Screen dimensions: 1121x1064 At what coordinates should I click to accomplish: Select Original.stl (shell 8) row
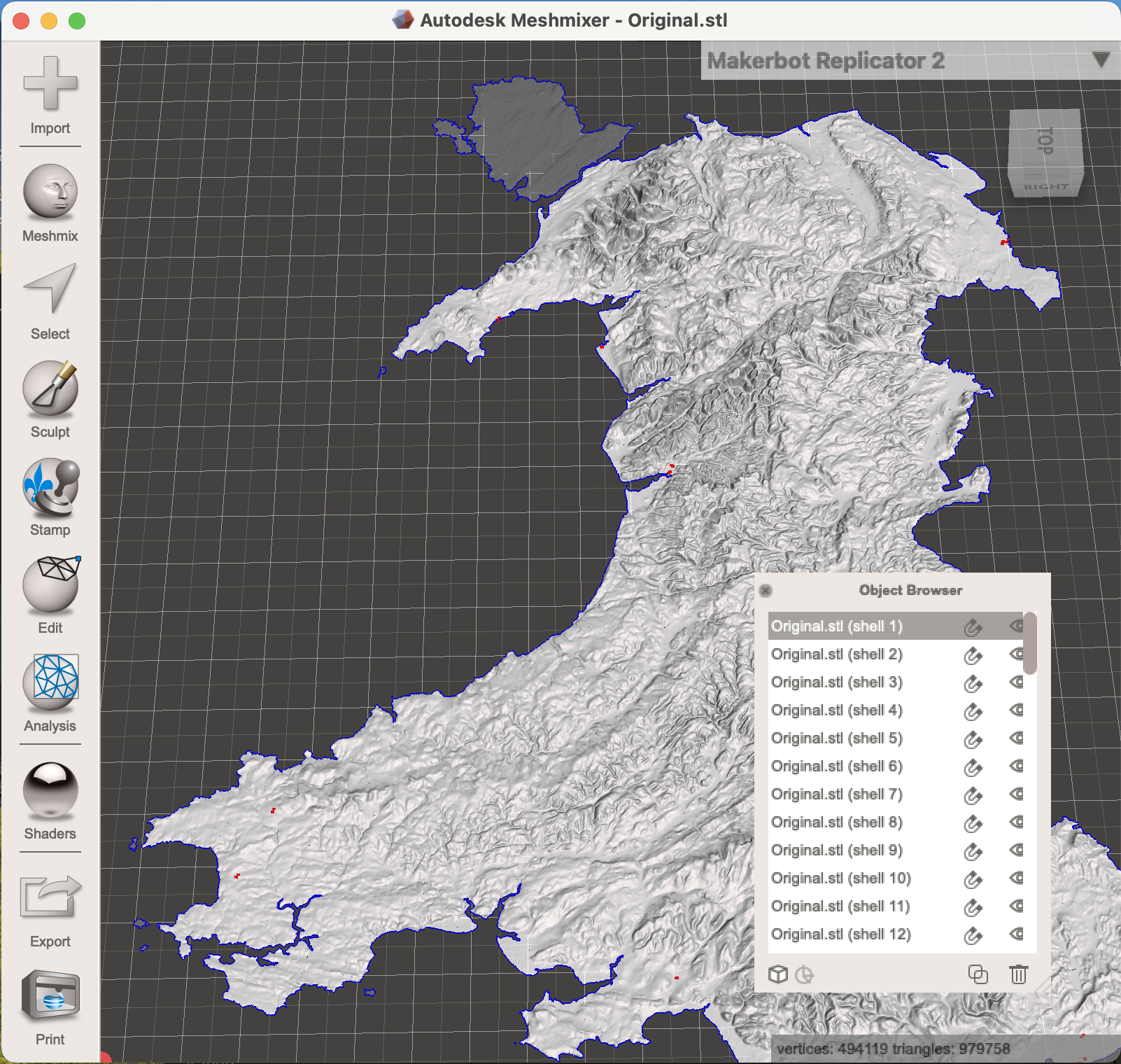tap(896, 822)
